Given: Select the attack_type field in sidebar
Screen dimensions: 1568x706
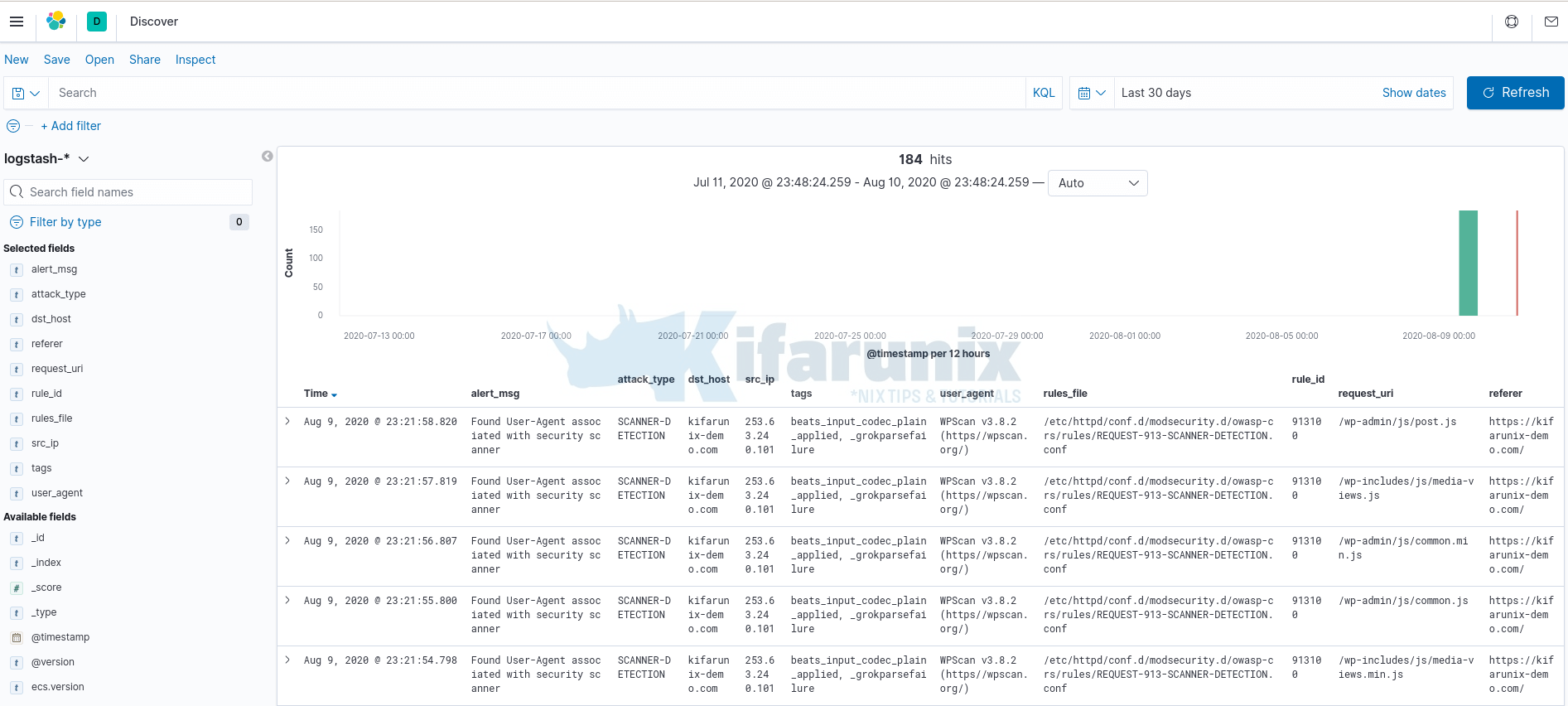Looking at the screenshot, I should pos(59,294).
